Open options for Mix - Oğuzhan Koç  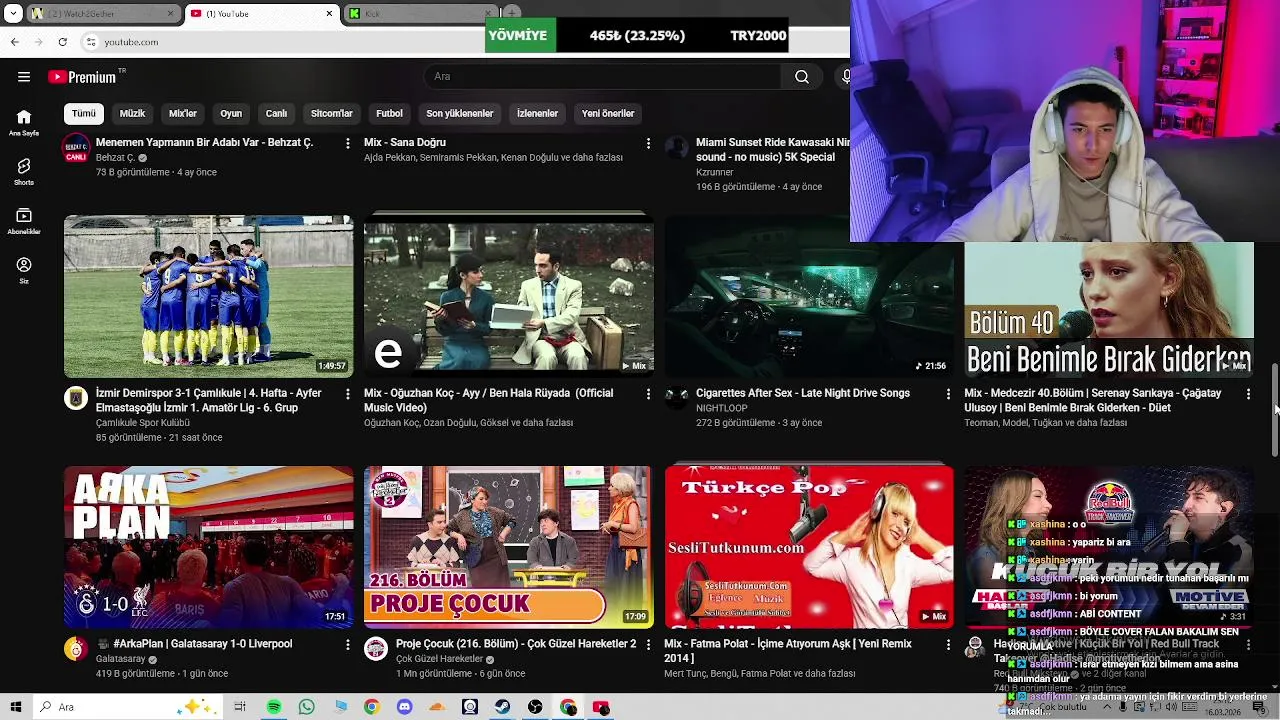pyautogui.click(x=648, y=394)
